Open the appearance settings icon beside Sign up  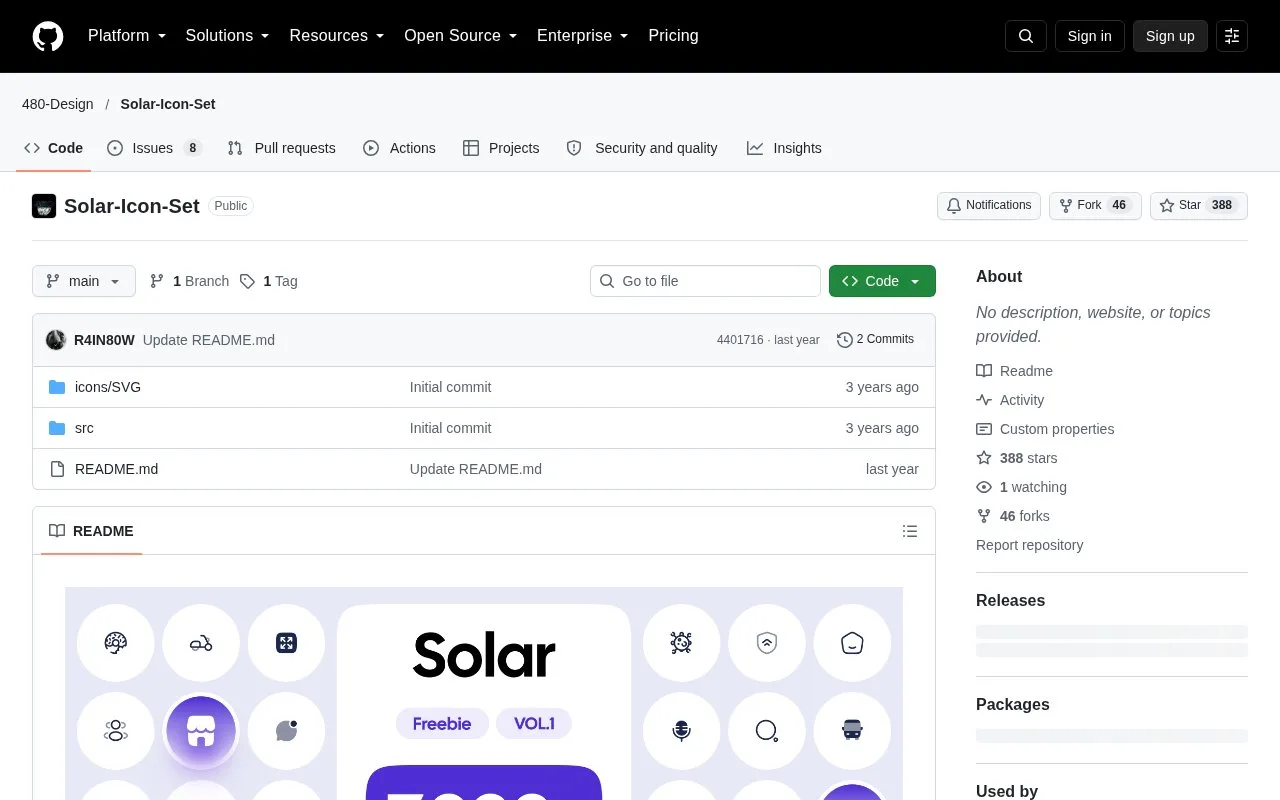click(1232, 36)
